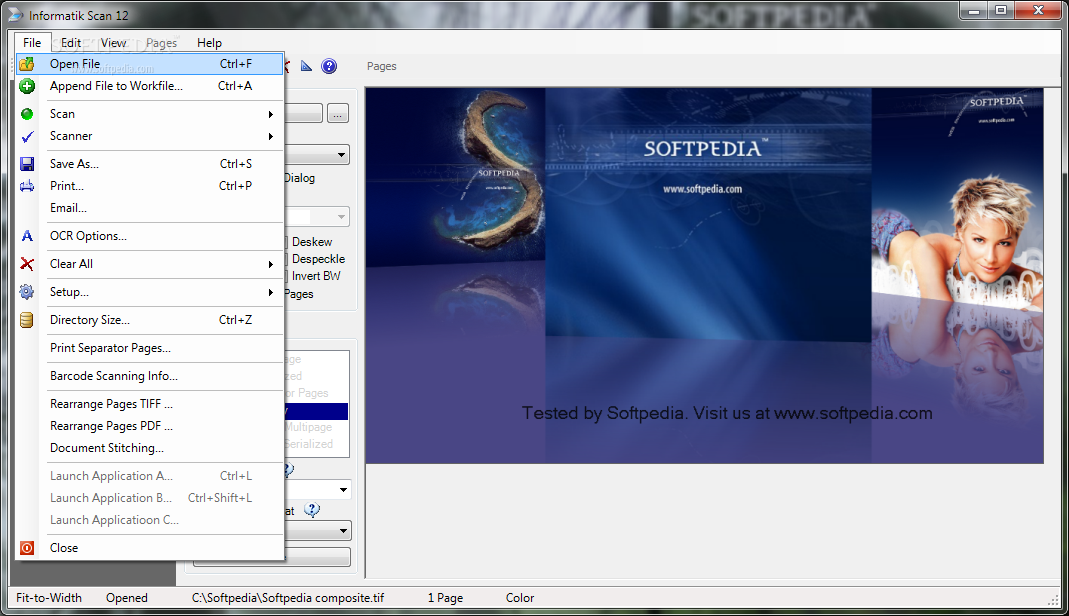This screenshot has width=1069, height=616.
Task: Choose Document Stitching... entry
Action: pos(149,448)
